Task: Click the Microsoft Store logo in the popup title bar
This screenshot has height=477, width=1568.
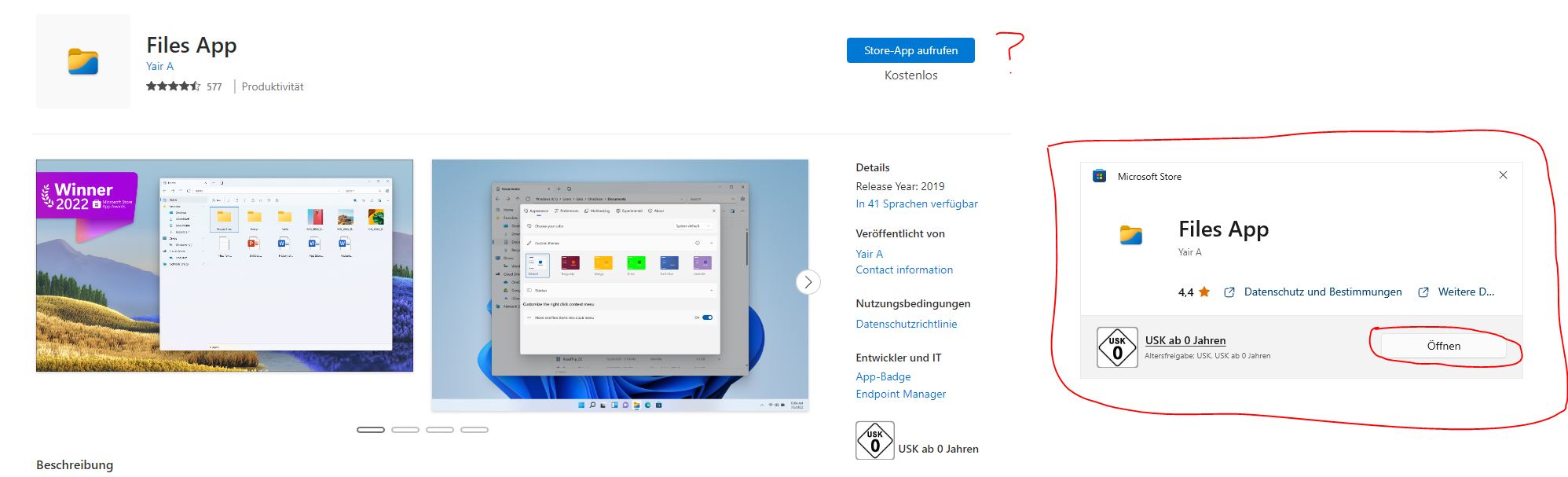Action: pos(1100,176)
